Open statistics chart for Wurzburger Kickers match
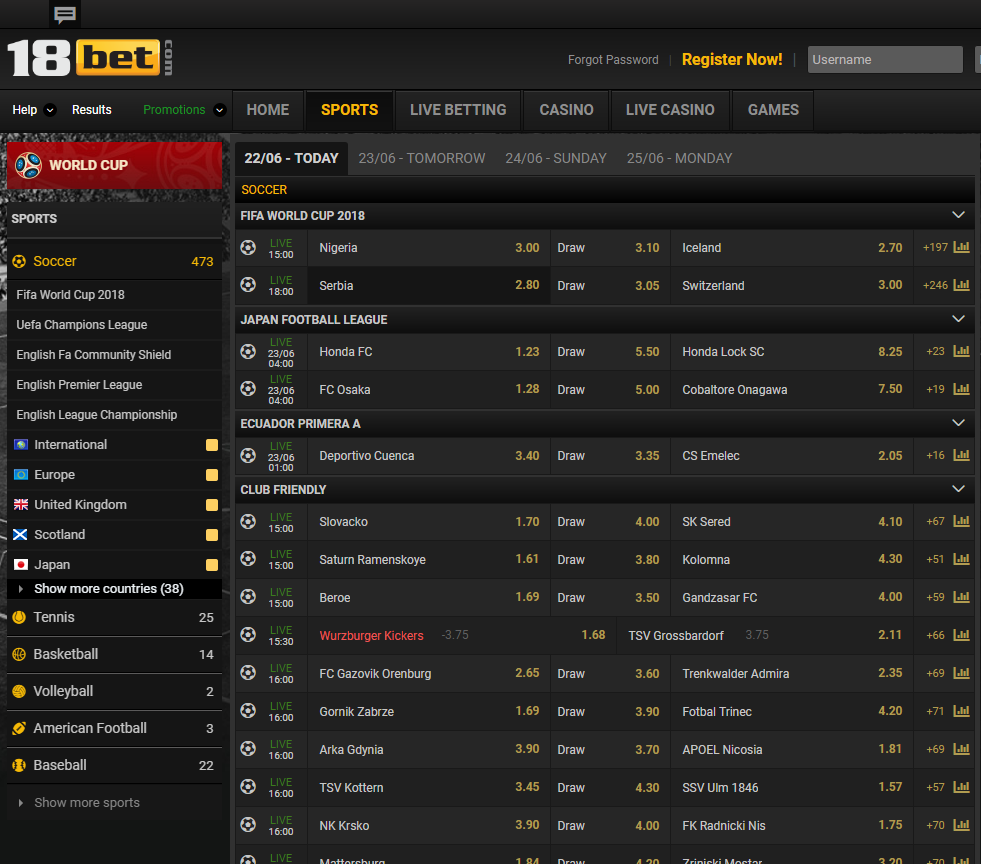This screenshot has height=864, width=981. [x=961, y=635]
